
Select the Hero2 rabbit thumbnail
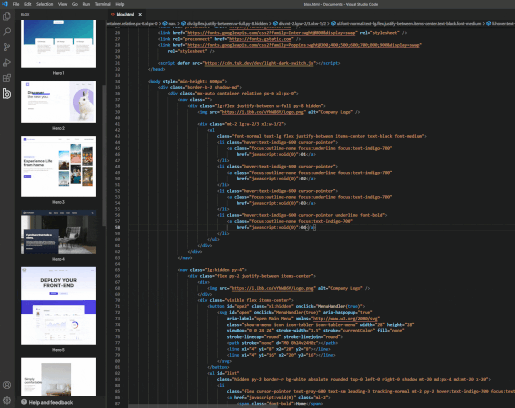pyautogui.click(x=58, y=102)
